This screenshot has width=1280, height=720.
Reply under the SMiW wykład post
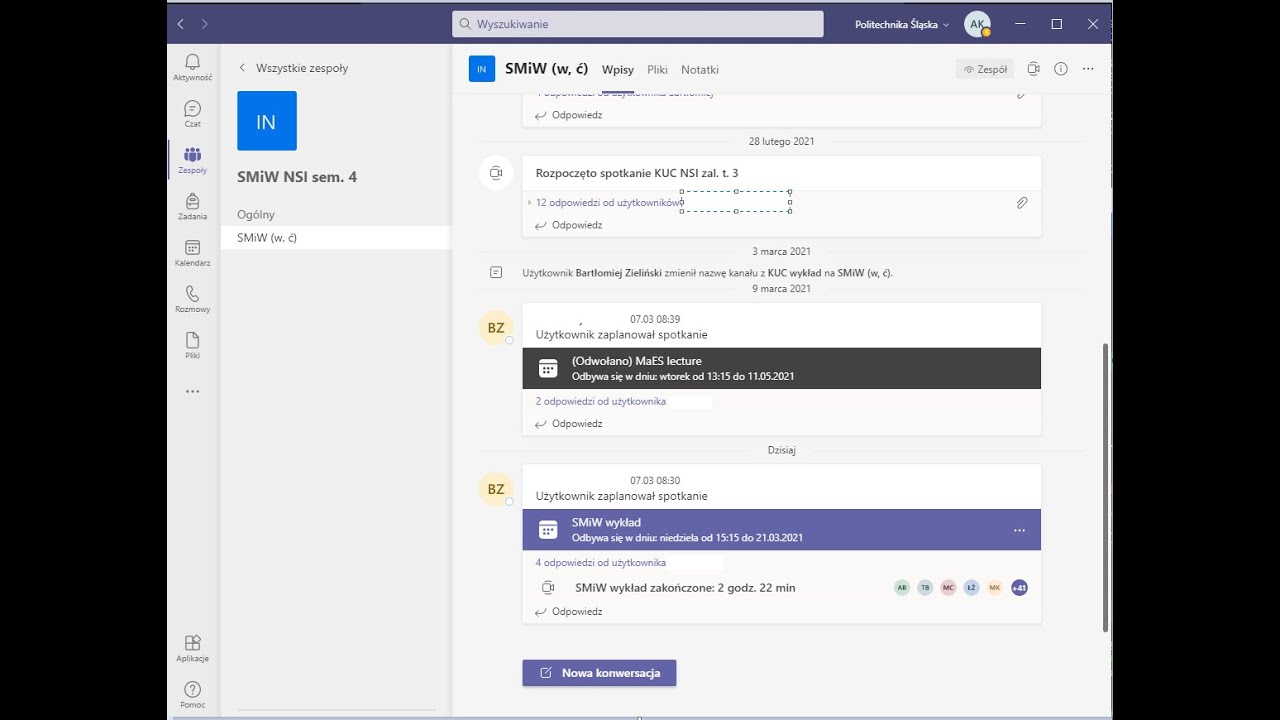tap(568, 612)
